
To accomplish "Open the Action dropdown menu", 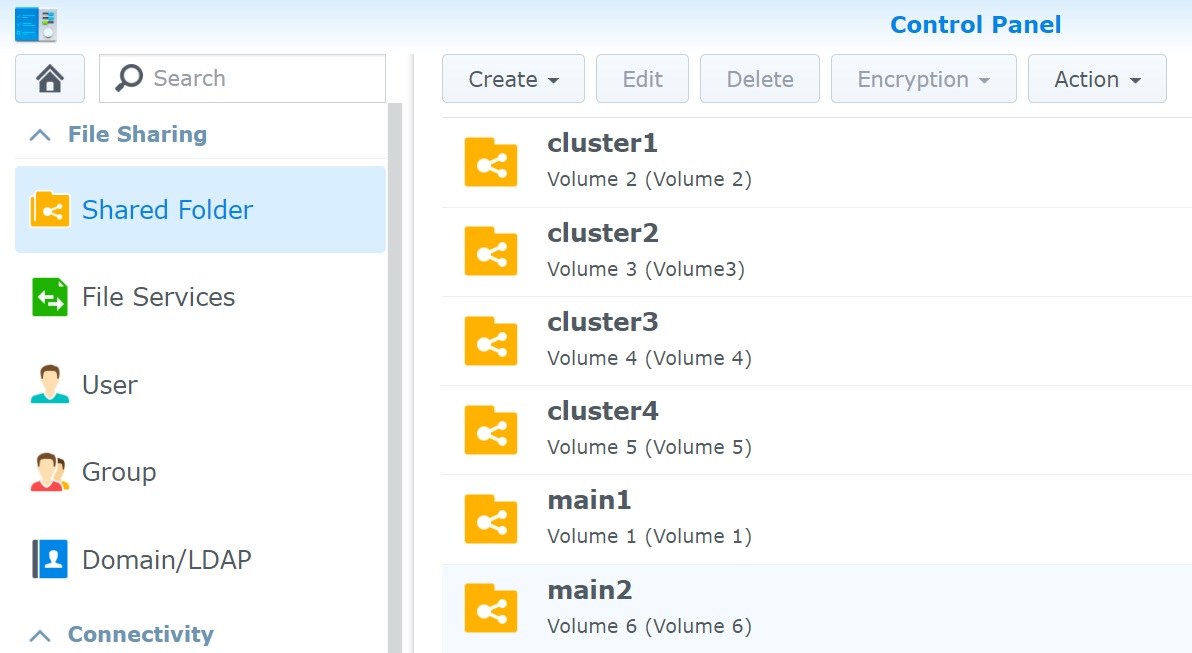I will point(1097,79).
